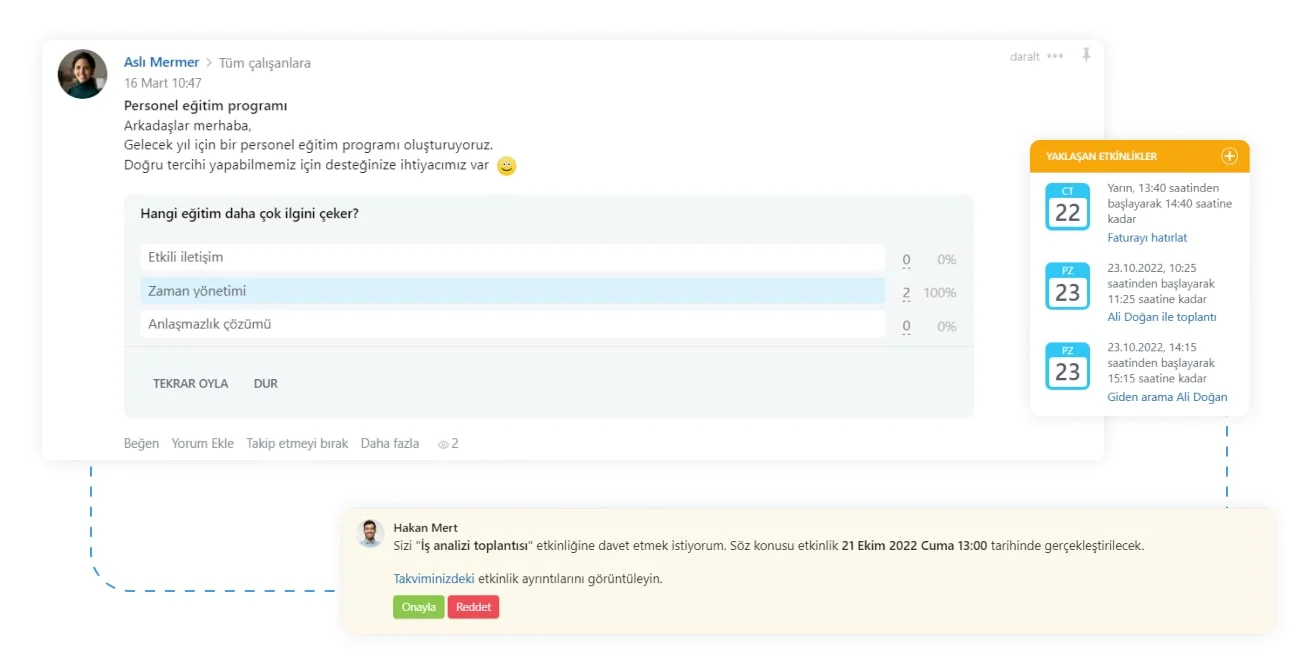Screen dimensions: 1300x660
Task: Pin the post with the pin icon
Action: [1086, 55]
